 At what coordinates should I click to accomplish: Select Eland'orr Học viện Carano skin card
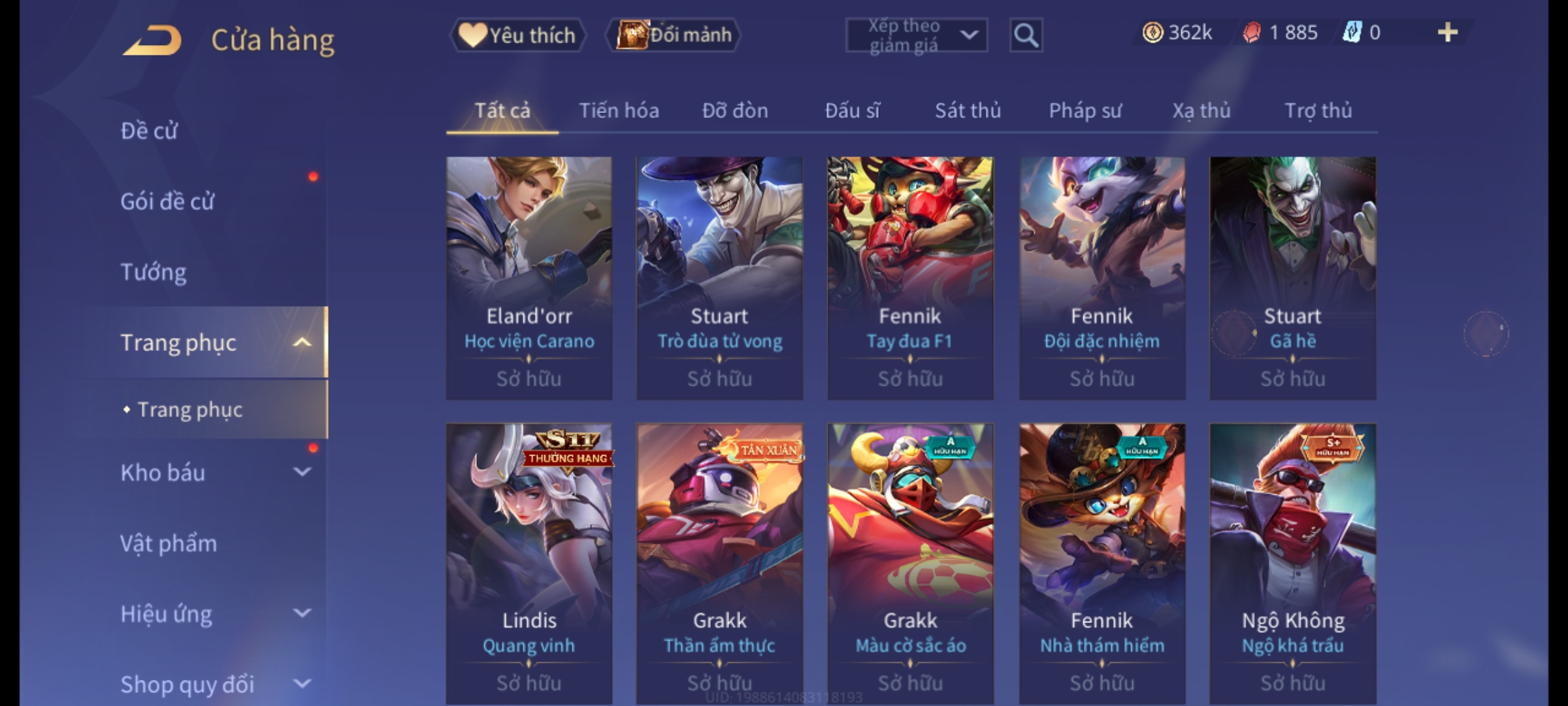click(x=529, y=278)
